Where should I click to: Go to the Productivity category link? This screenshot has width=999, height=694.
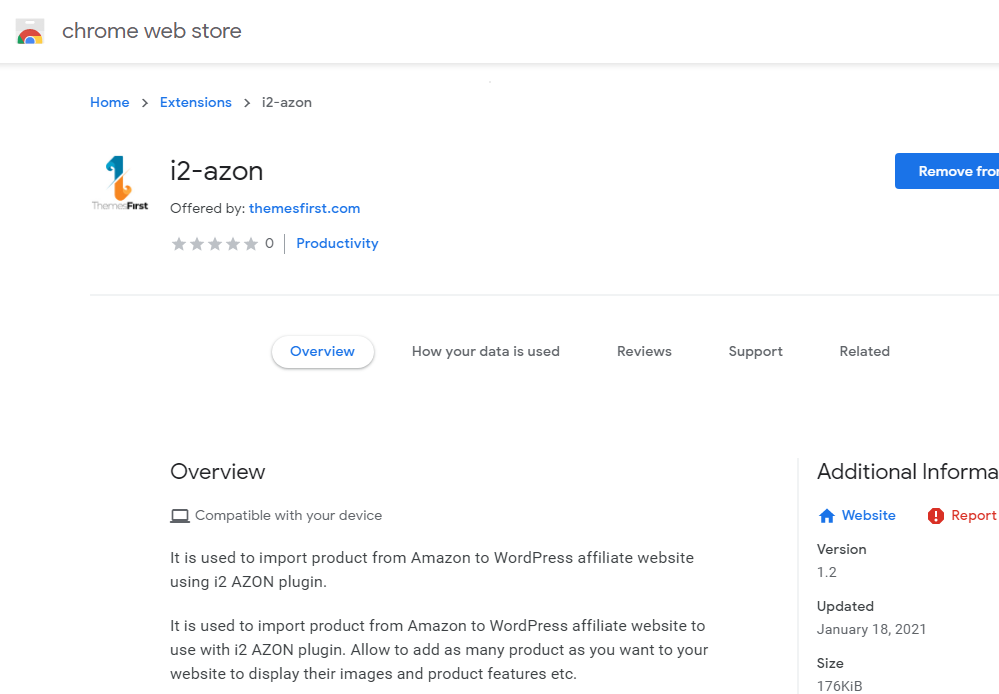(337, 244)
